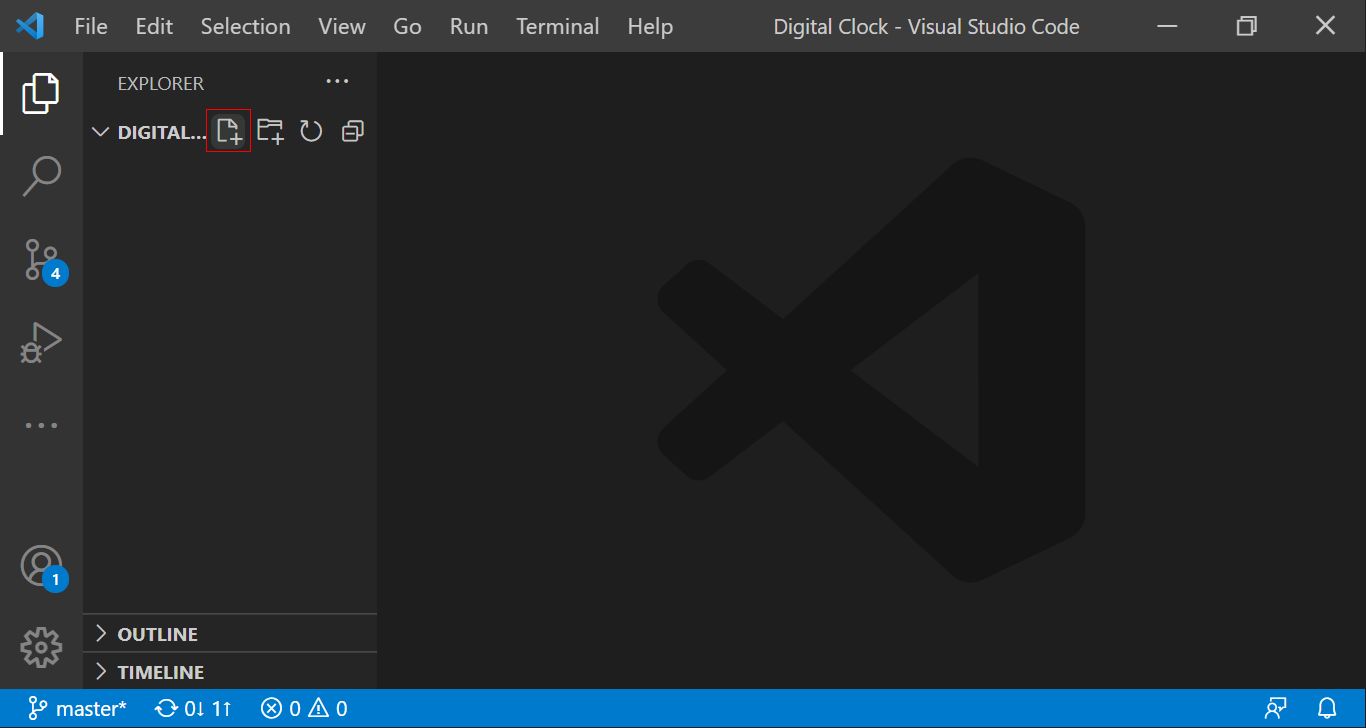Open the Manage gear icon
Image resolution: width=1366 pixels, height=728 pixels.
point(41,647)
